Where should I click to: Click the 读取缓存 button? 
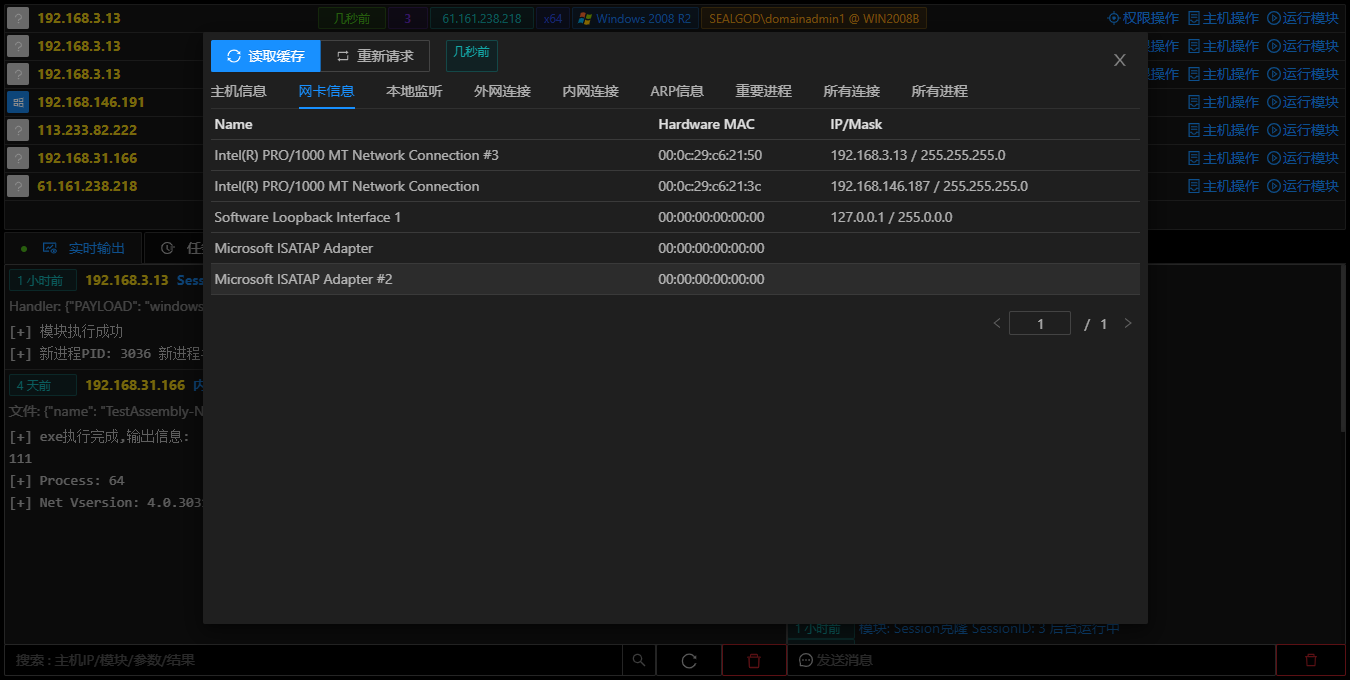tap(265, 56)
